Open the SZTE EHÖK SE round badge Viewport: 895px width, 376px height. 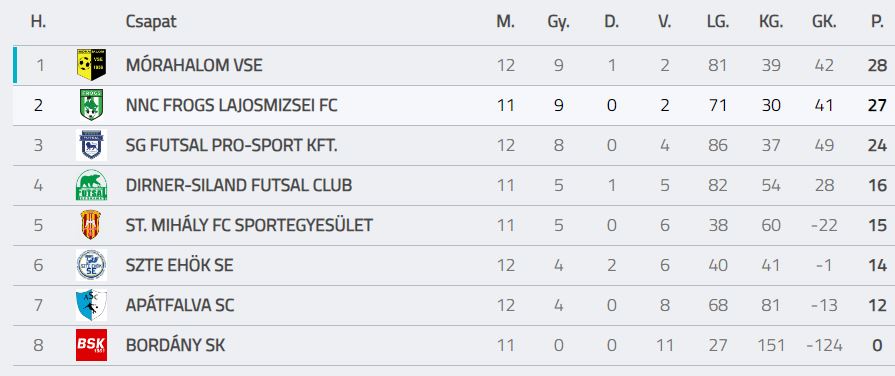pyautogui.click(x=91, y=265)
